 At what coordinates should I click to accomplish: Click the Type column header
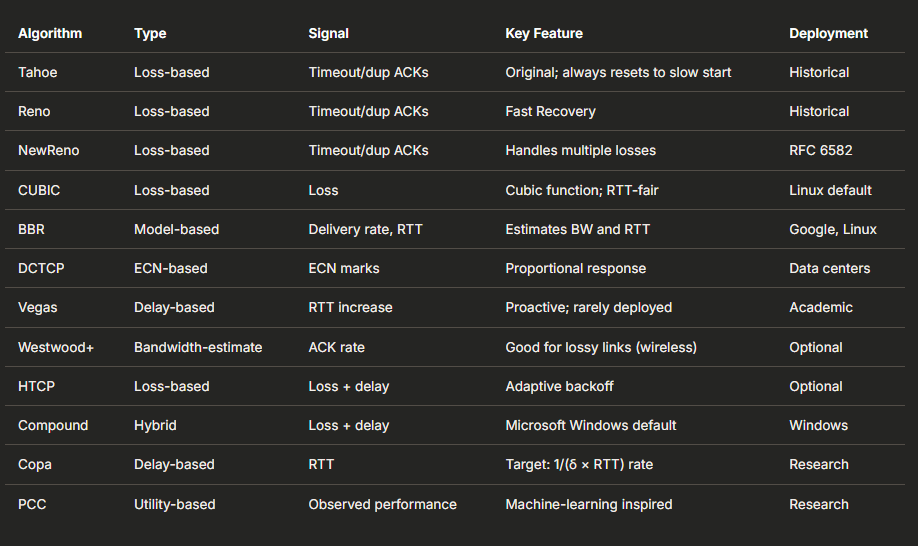(150, 33)
